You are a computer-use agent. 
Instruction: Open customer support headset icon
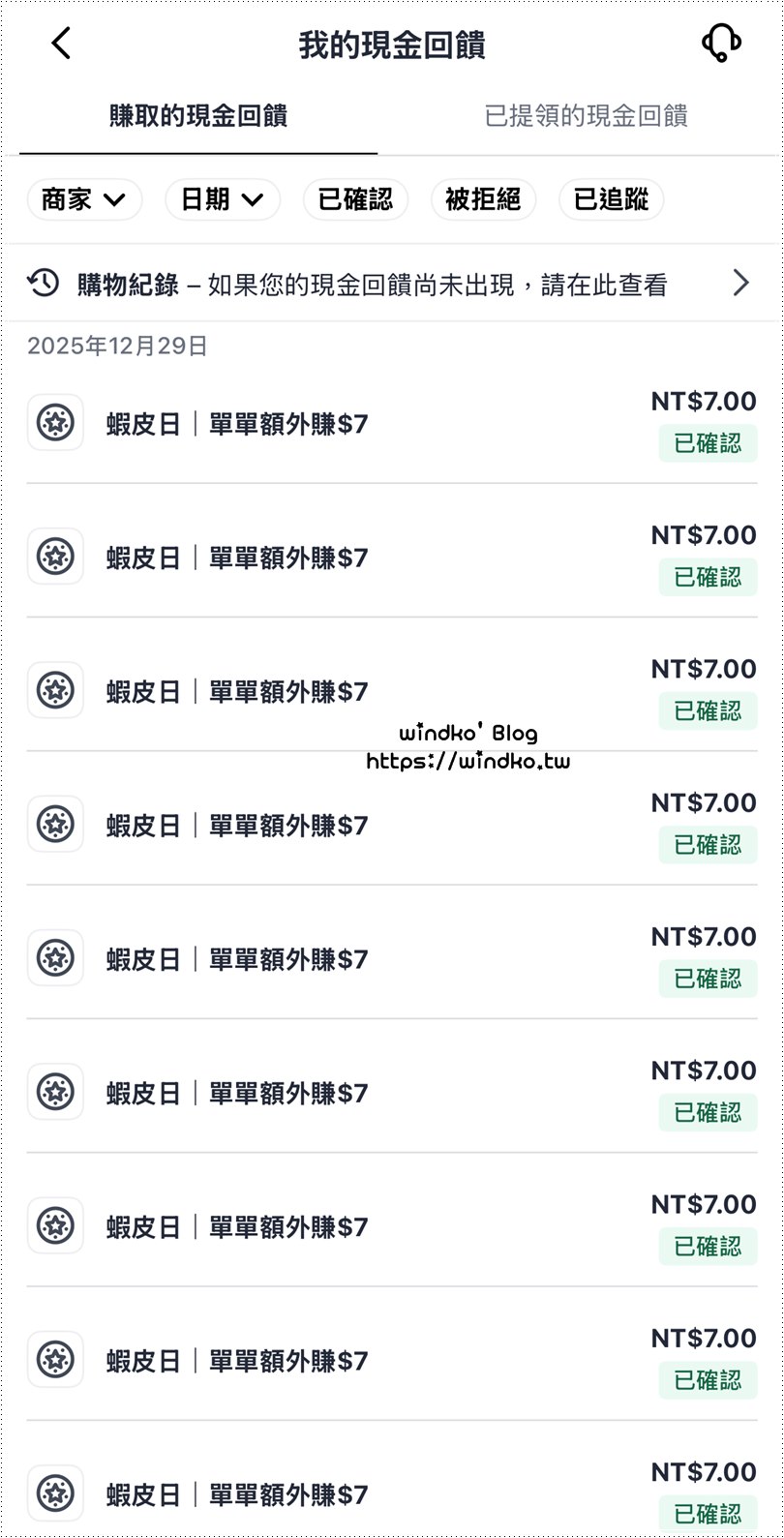point(721,44)
